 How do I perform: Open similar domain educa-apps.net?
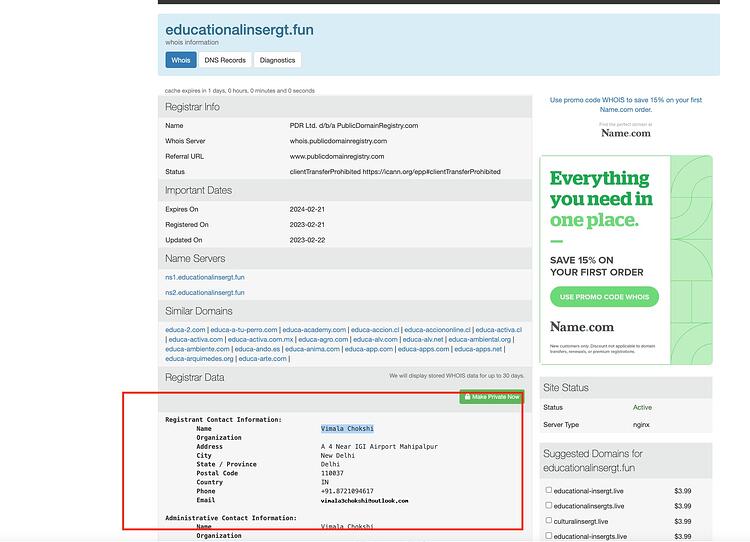tap(478, 349)
